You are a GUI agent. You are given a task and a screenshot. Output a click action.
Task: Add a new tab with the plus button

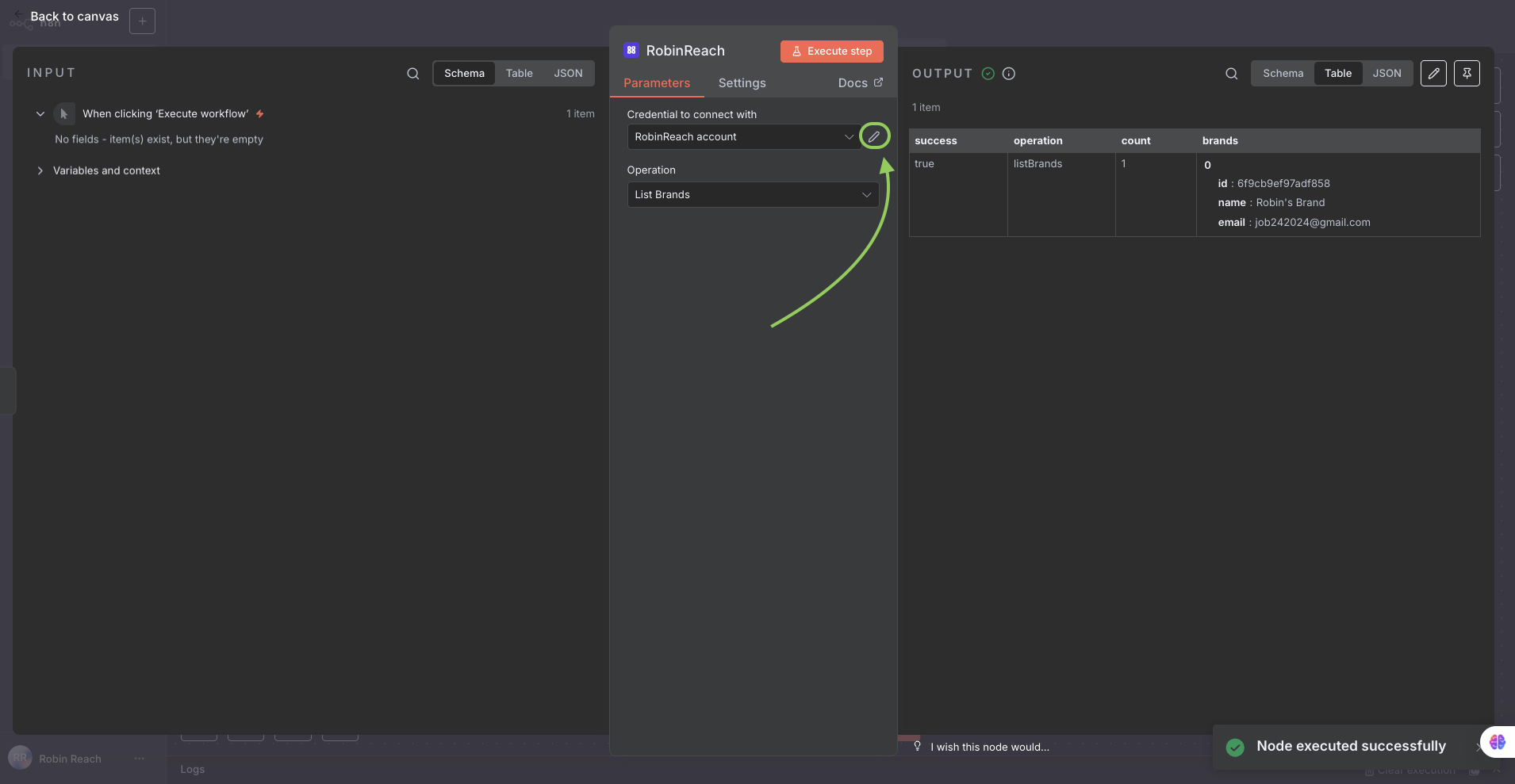(x=142, y=21)
